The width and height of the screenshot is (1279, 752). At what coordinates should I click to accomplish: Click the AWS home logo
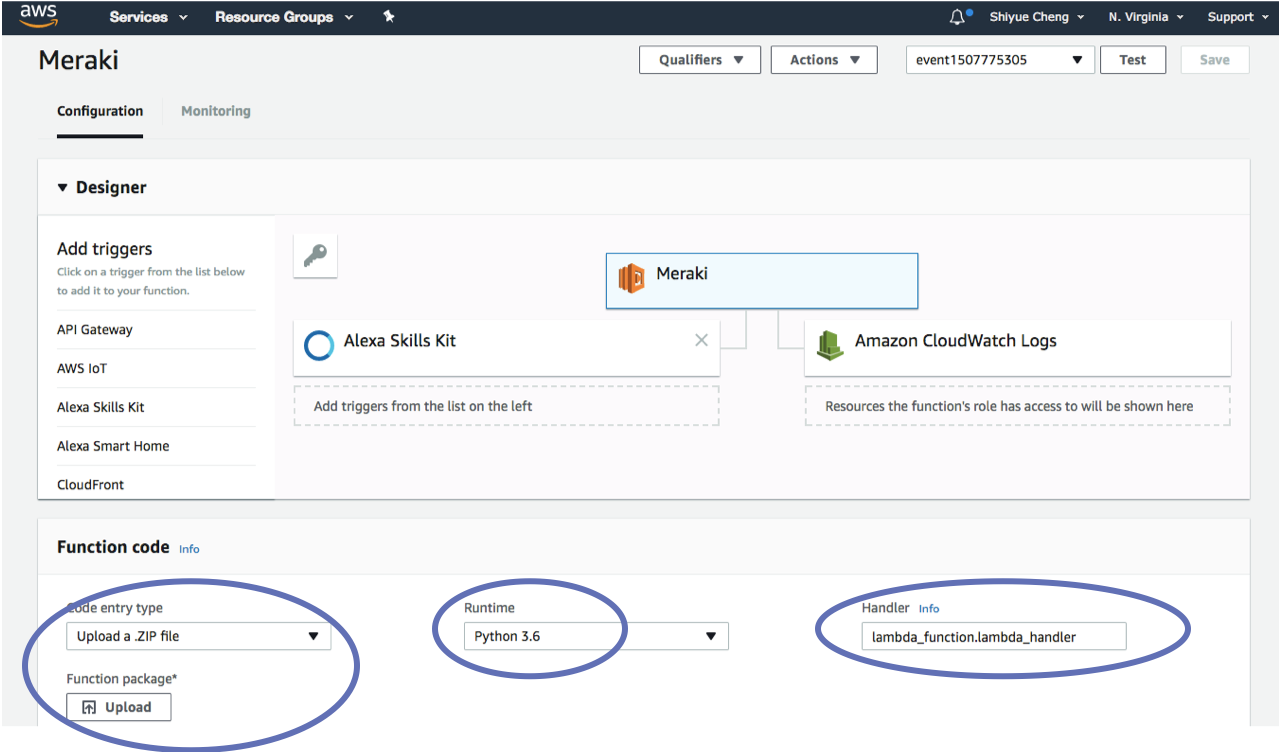(37, 16)
